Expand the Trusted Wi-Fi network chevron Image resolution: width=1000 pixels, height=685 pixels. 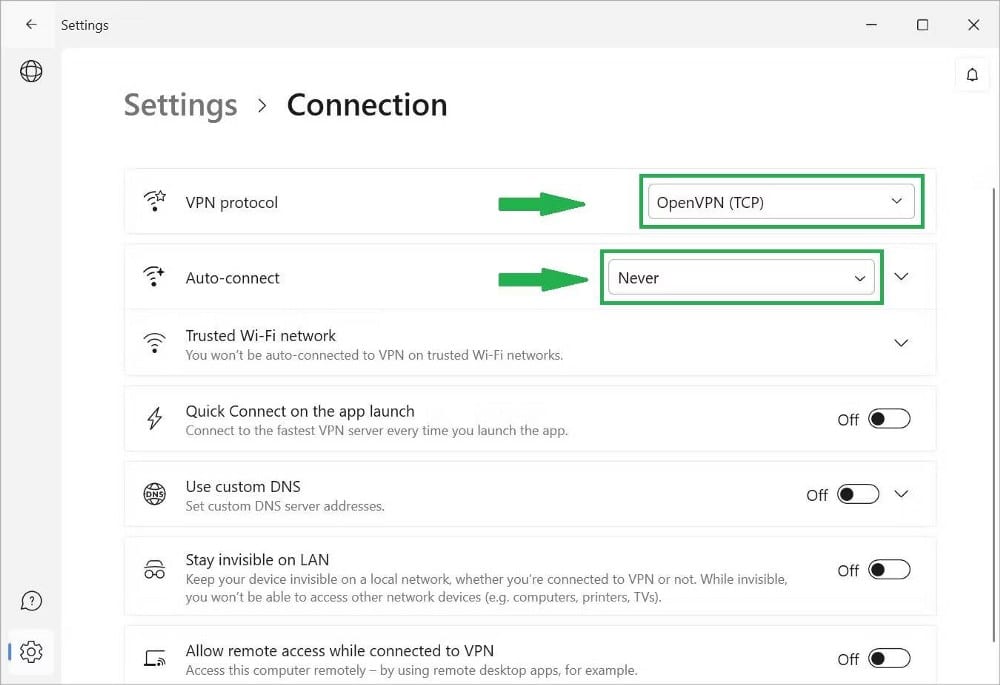coord(901,343)
